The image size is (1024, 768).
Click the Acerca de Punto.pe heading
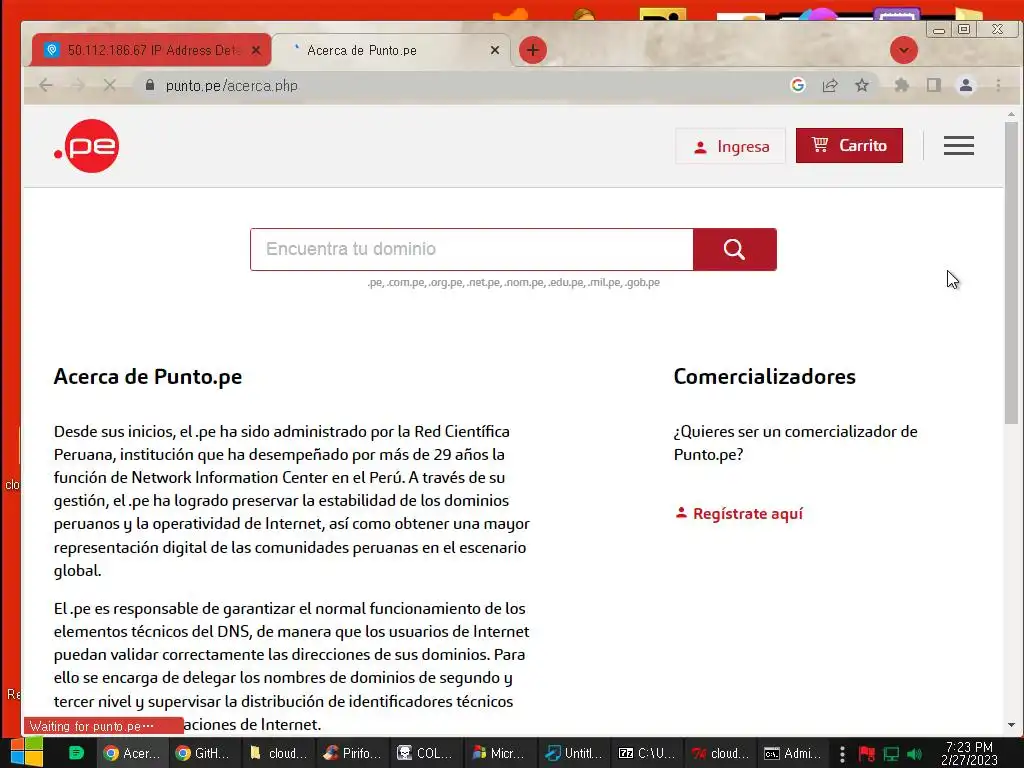point(148,377)
